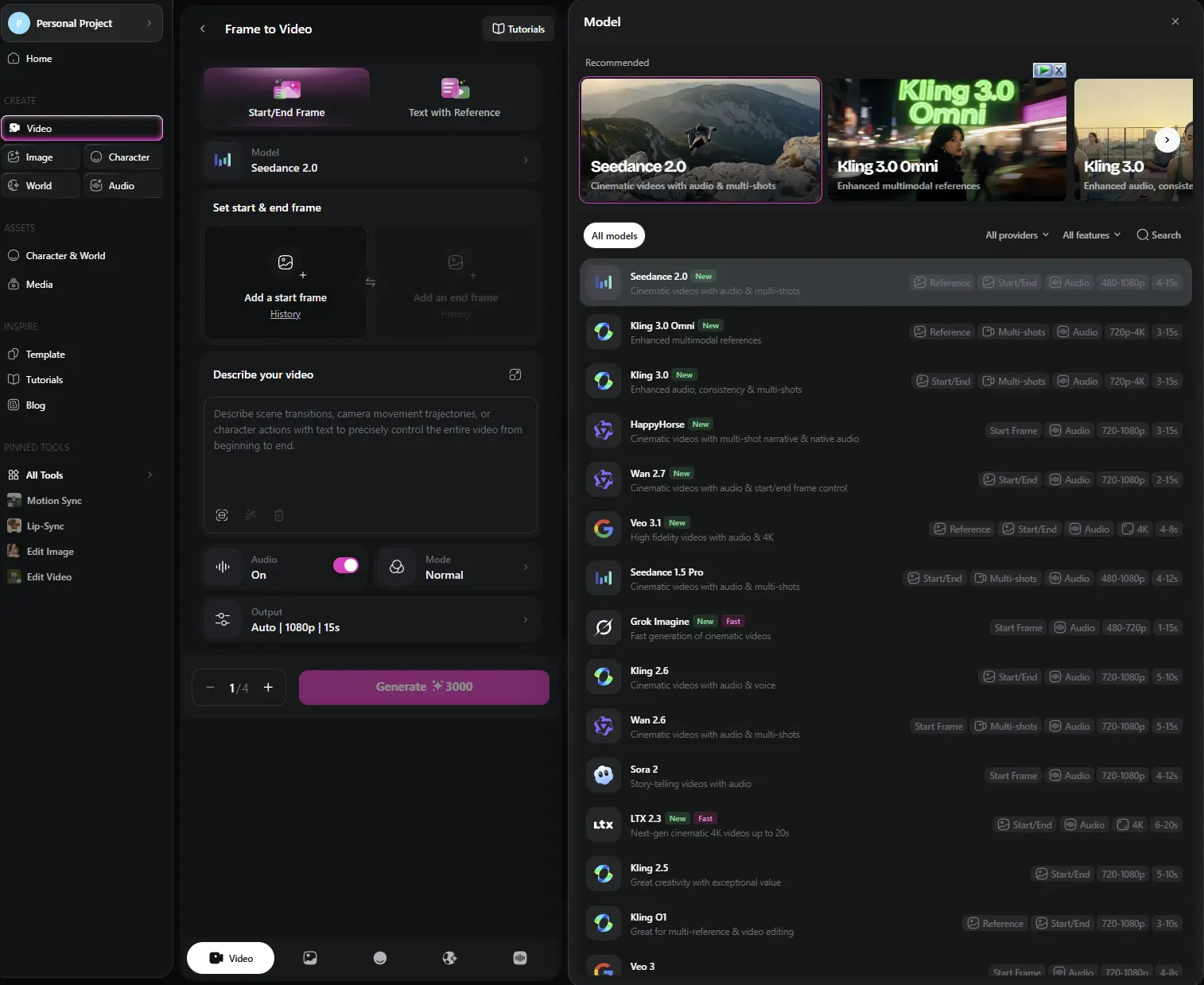Select Image under Create

[41, 157]
